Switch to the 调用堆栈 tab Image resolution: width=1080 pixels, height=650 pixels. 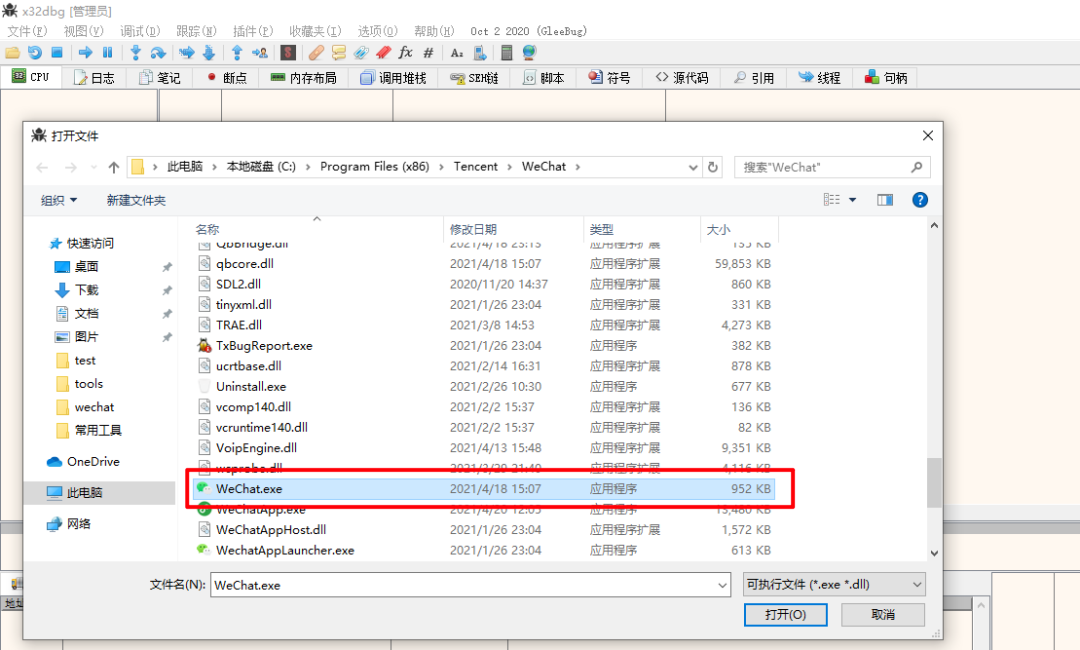point(393,78)
